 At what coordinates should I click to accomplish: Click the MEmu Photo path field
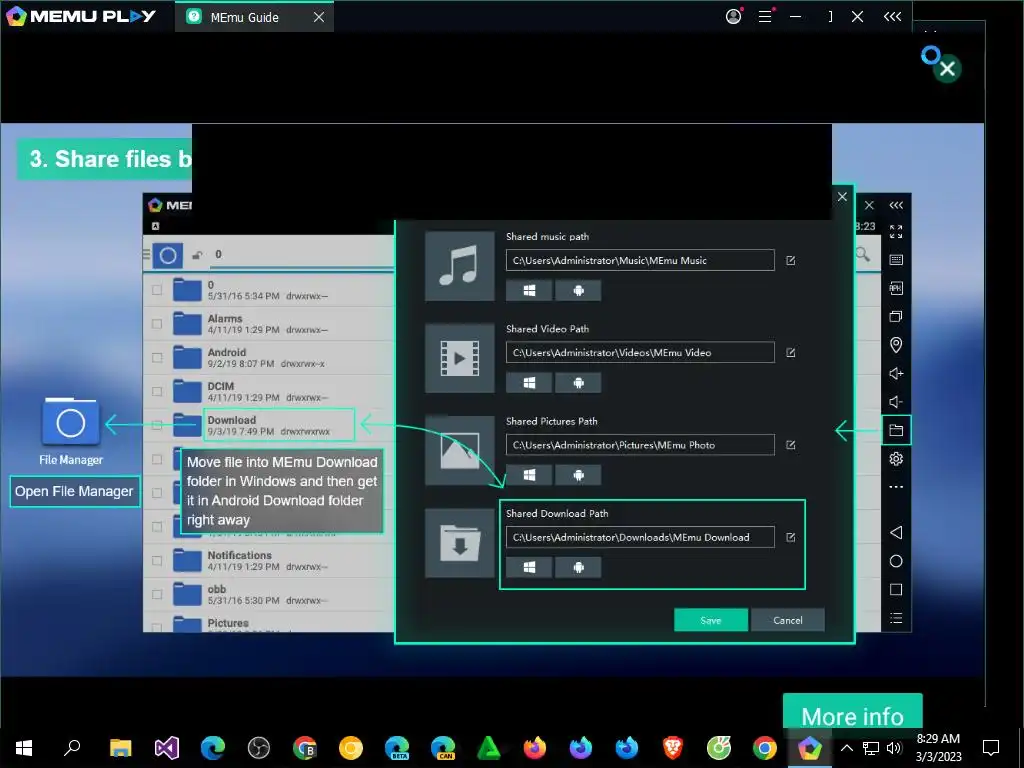[640, 445]
